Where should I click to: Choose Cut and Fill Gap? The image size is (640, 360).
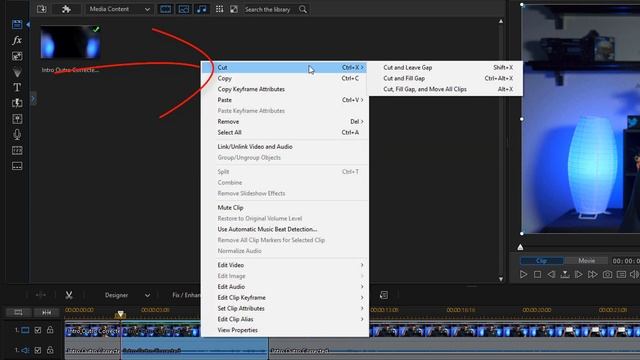(x=445, y=78)
